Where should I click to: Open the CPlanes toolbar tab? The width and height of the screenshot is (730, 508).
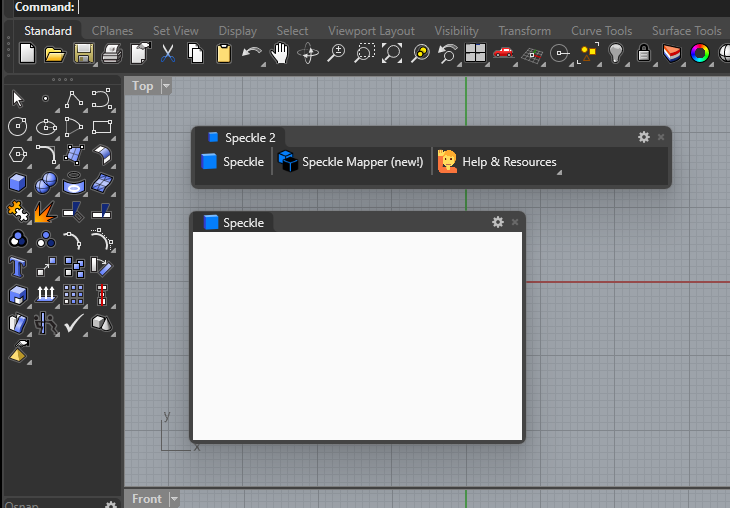coord(112,31)
